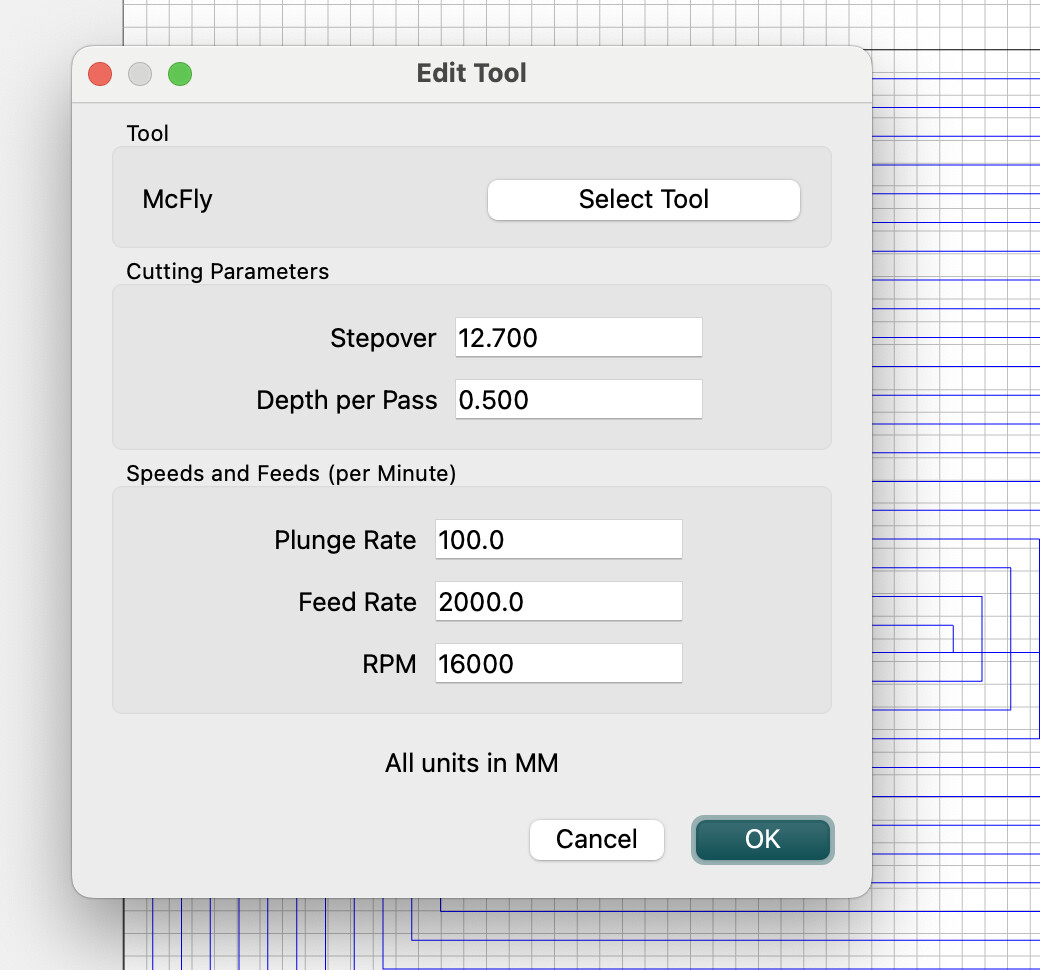Click the Plunge Rate label
This screenshot has height=970, width=1040.
click(345, 541)
